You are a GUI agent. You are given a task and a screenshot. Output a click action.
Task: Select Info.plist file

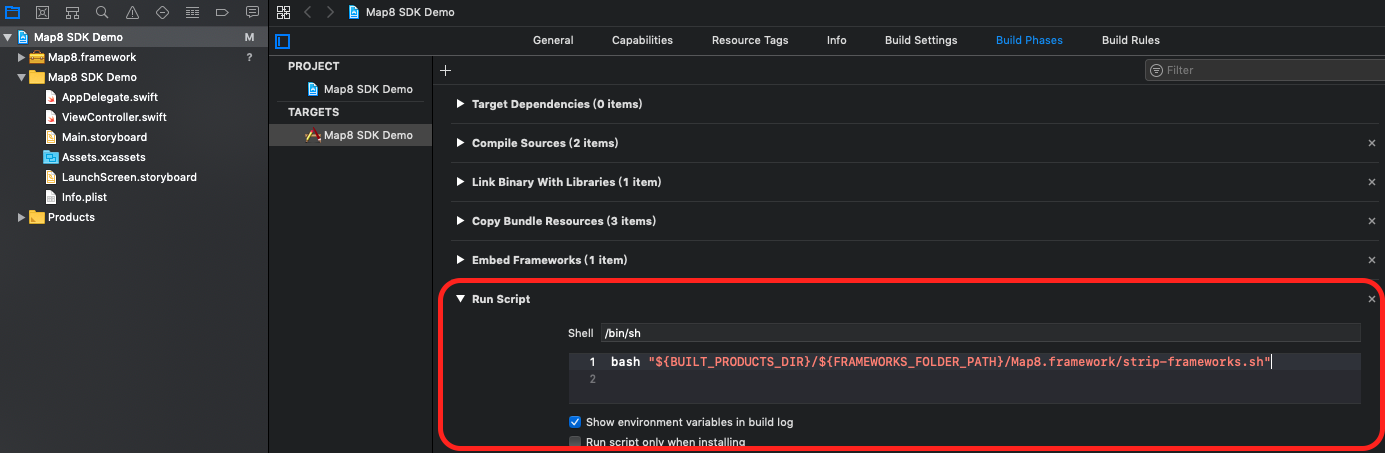(x=84, y=197)
